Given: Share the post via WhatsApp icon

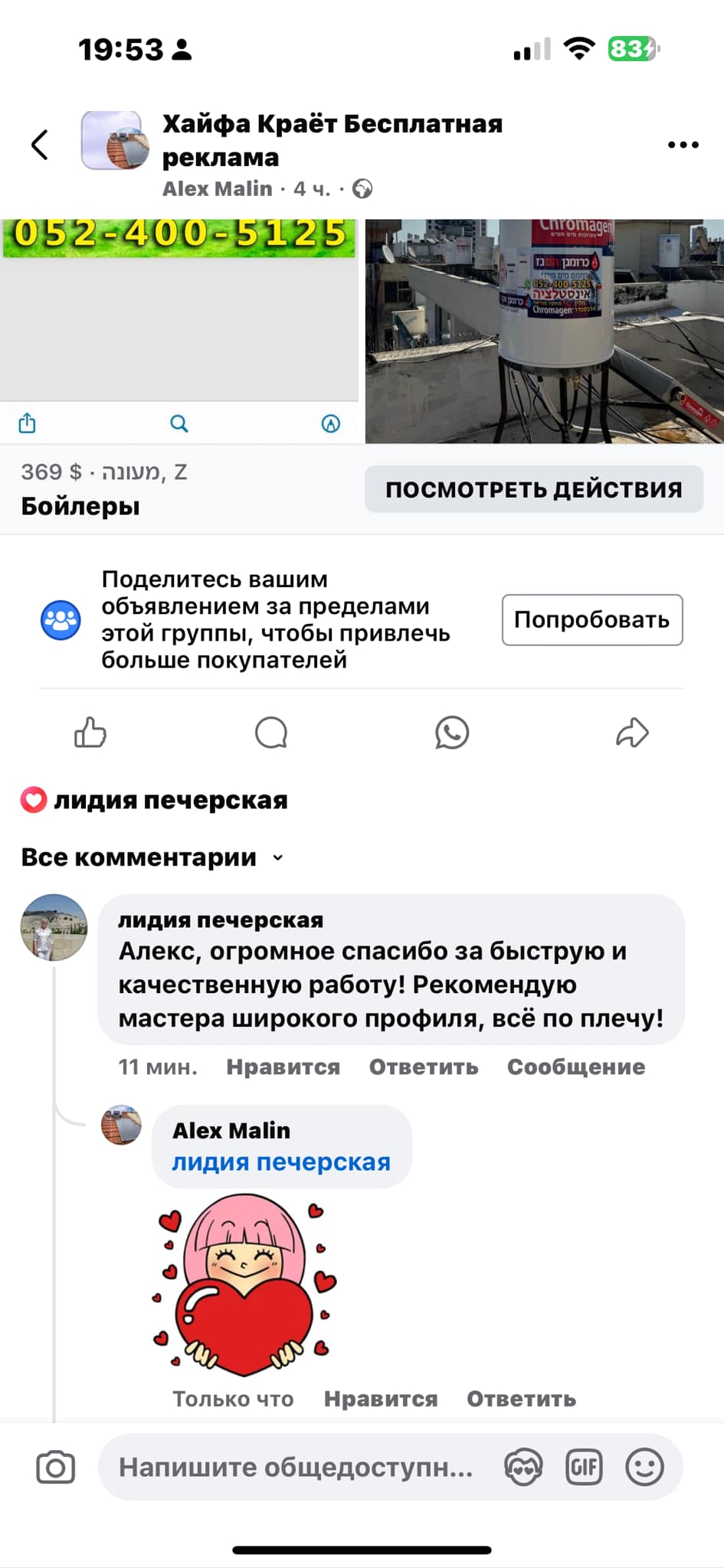Looking at the screenshot, I should coord(452,733).
